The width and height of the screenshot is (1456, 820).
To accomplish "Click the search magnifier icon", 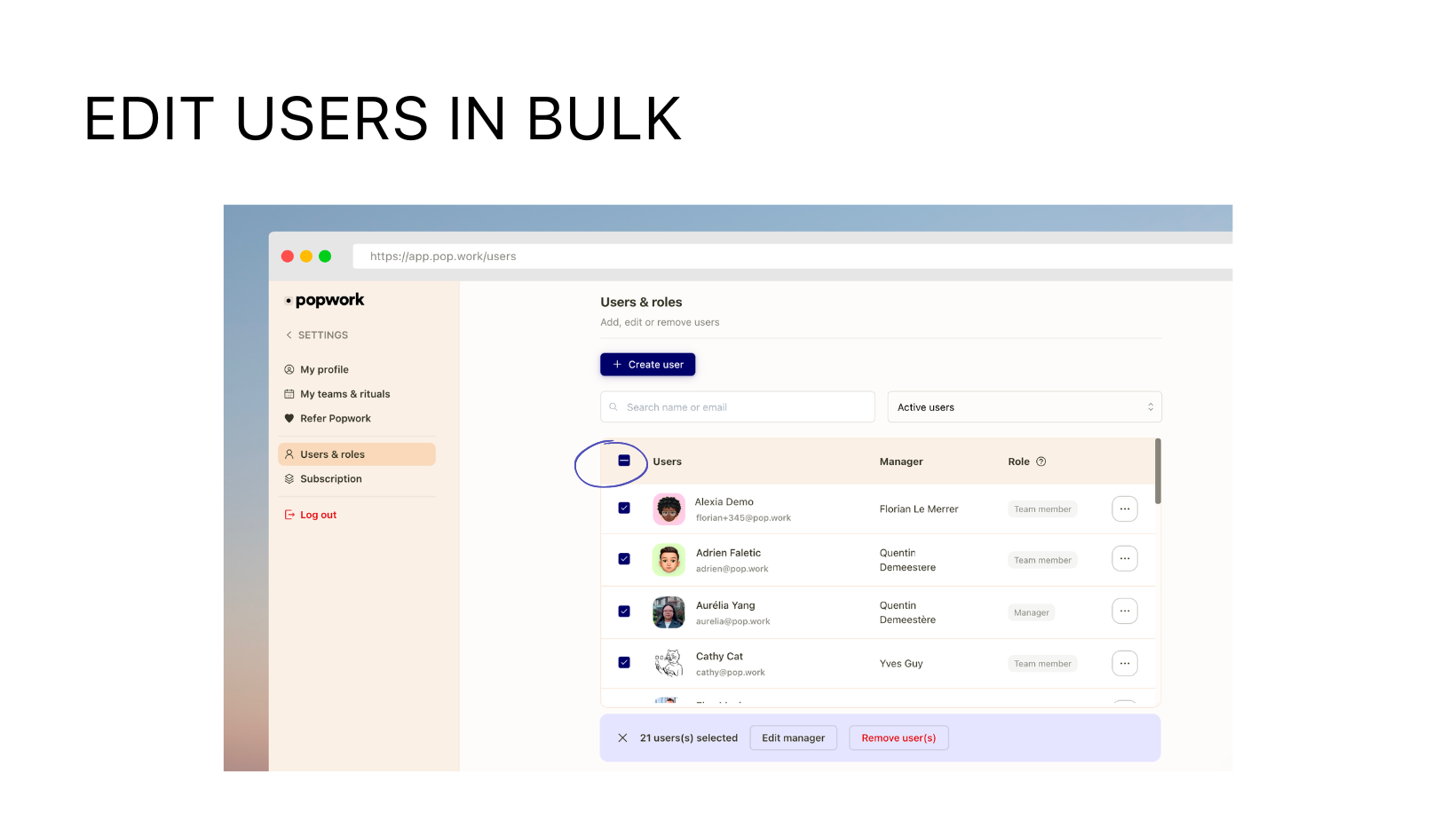I will (x=613, y=406).
